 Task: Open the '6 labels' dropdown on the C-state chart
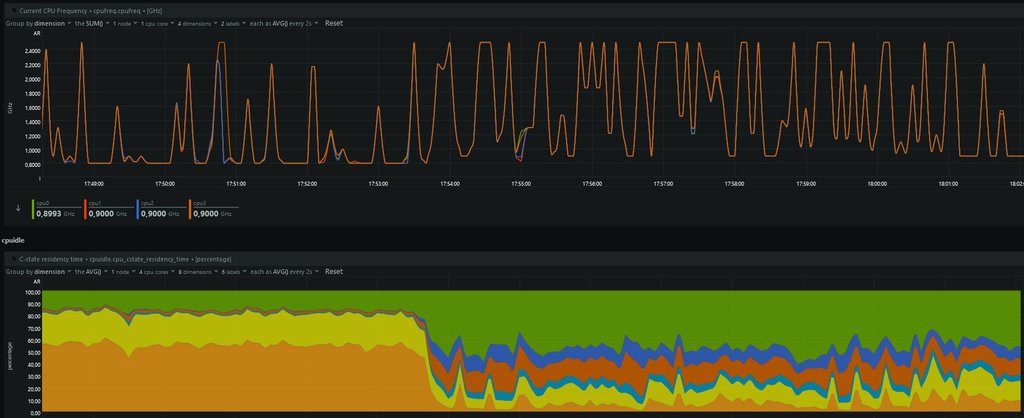pyautogui.click(x=237, y=271)
